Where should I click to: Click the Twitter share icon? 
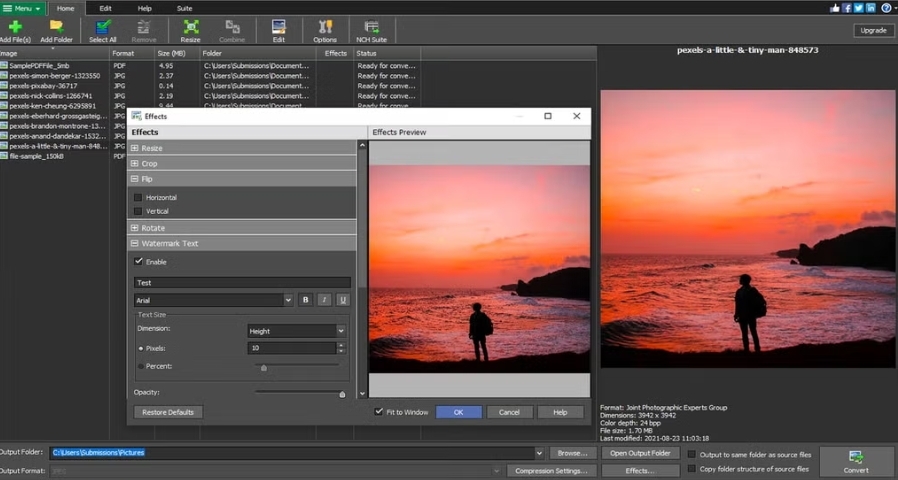click(858, 8)
